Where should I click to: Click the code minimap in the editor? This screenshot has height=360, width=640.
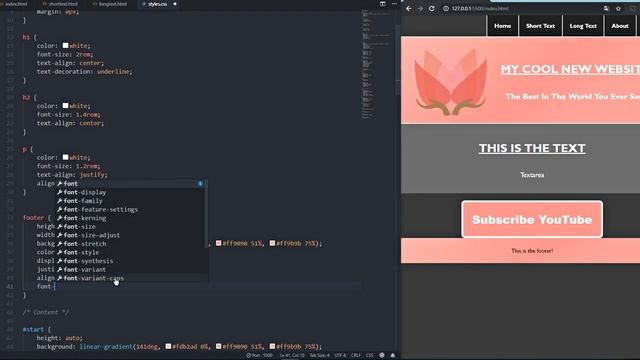(x=376, y=65)
